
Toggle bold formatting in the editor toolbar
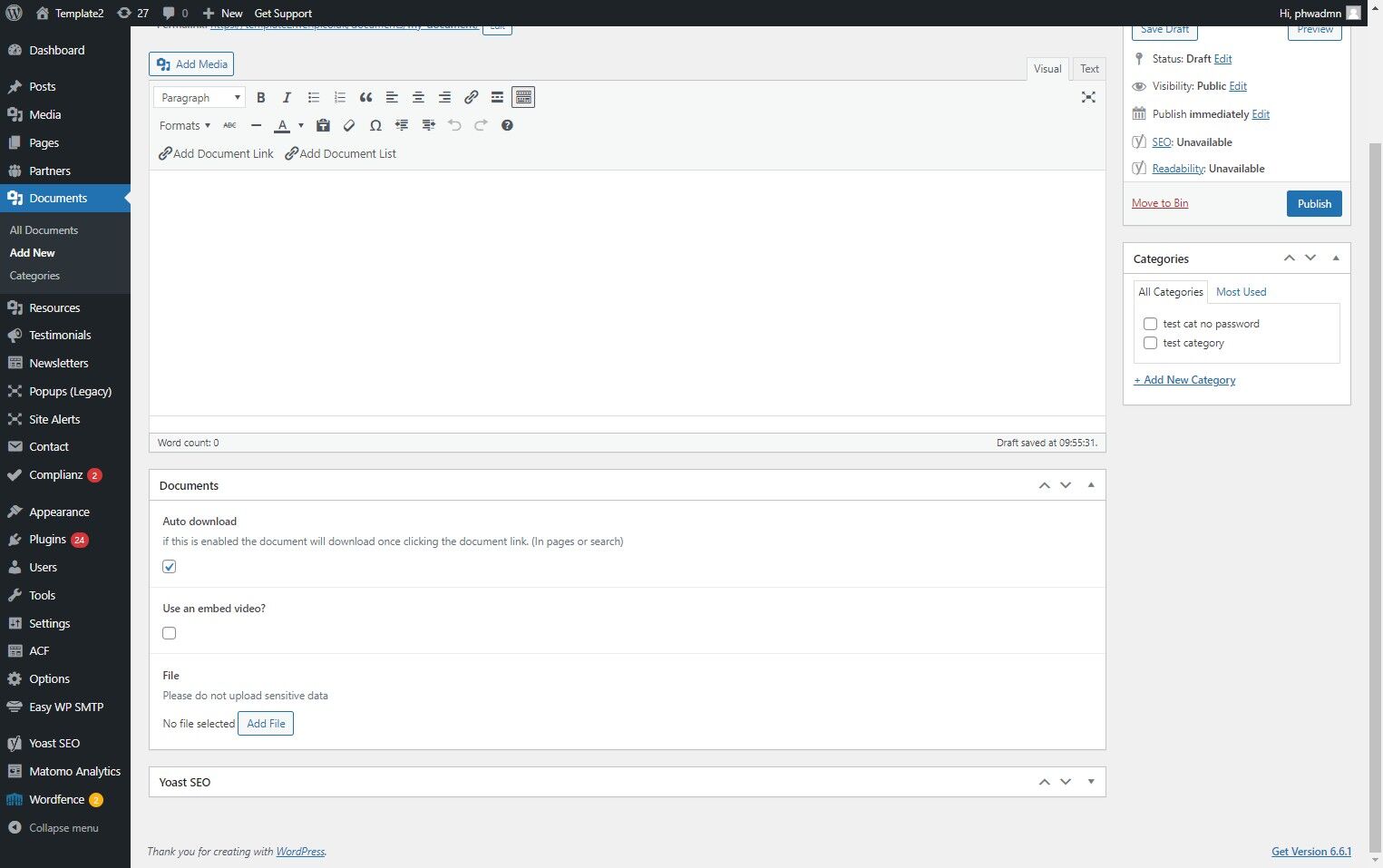pyautogui.click(x=261, y=97)
